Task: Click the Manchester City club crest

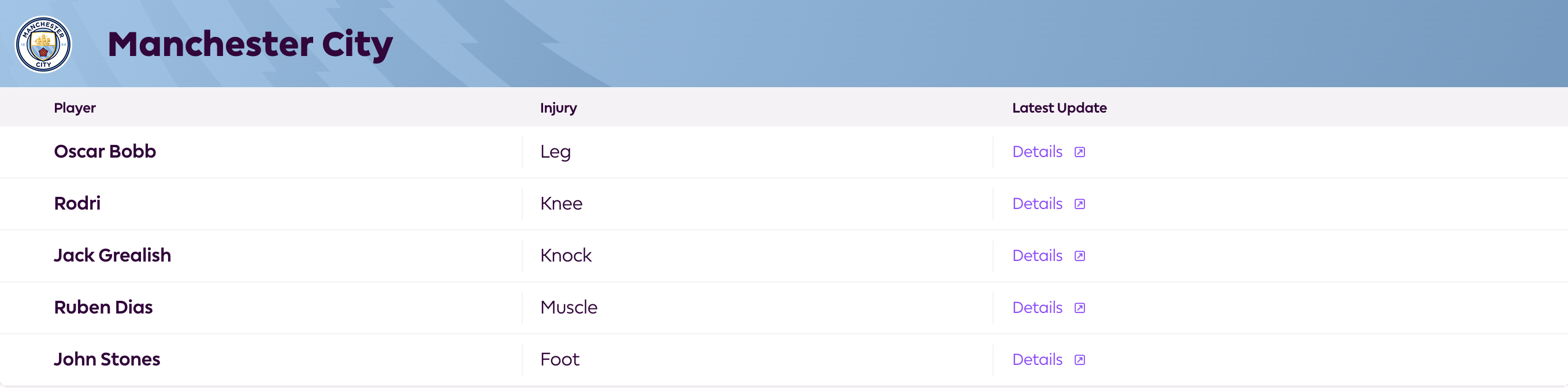Action: click(43, 44)
